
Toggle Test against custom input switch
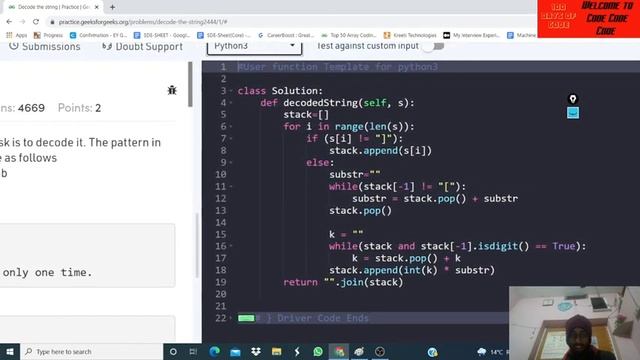(433, 46)
